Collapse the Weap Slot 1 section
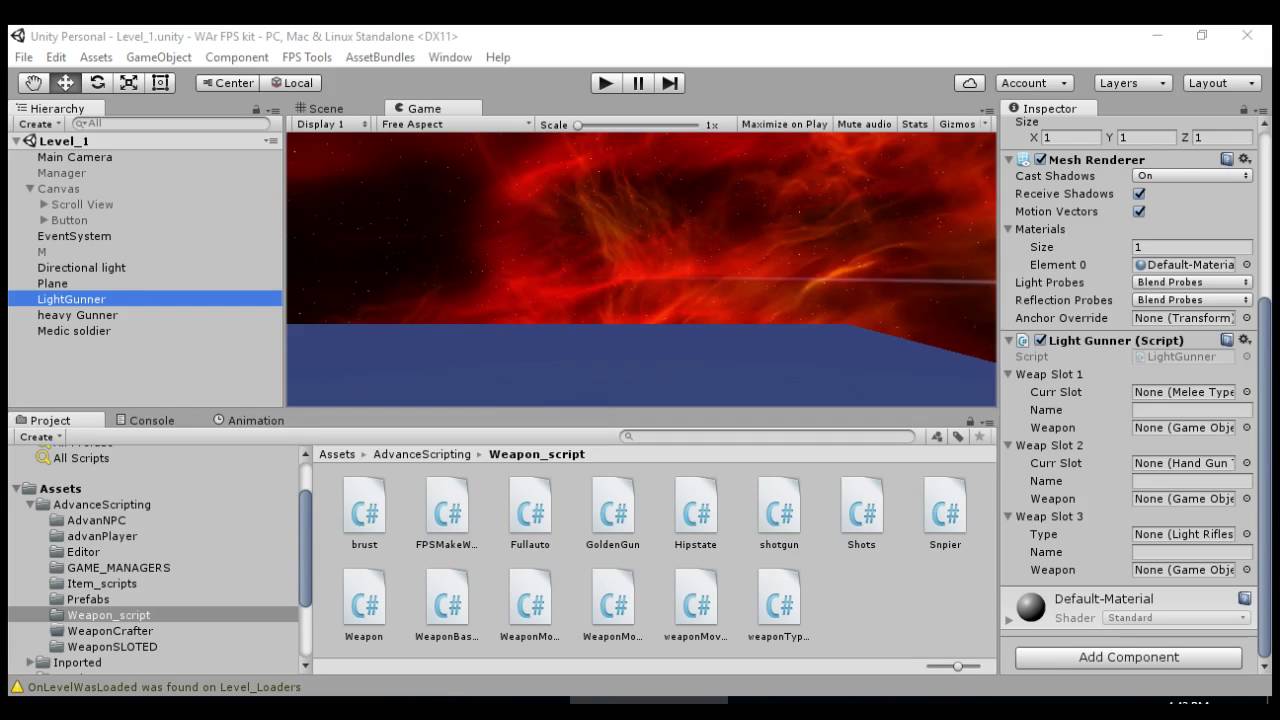1280x720 pixels. pyautogui.click(x=1009, y=374)
